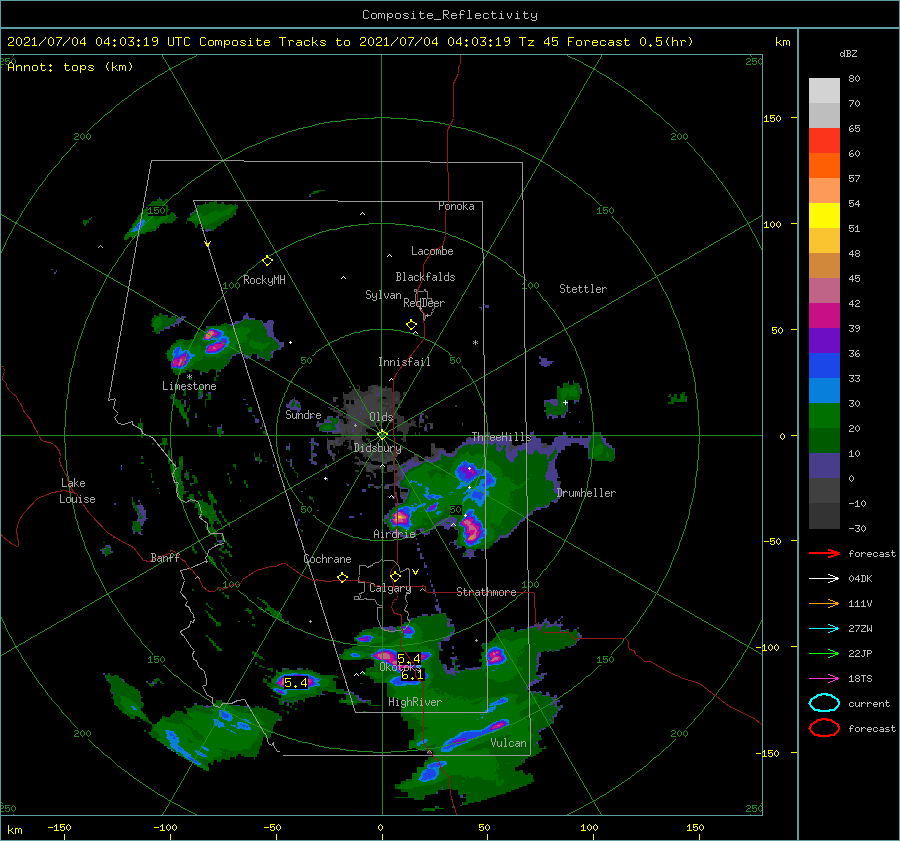This screenshot has height=841, width=900.
Task: Click the Okotoks label
Action: coord(400,667)
